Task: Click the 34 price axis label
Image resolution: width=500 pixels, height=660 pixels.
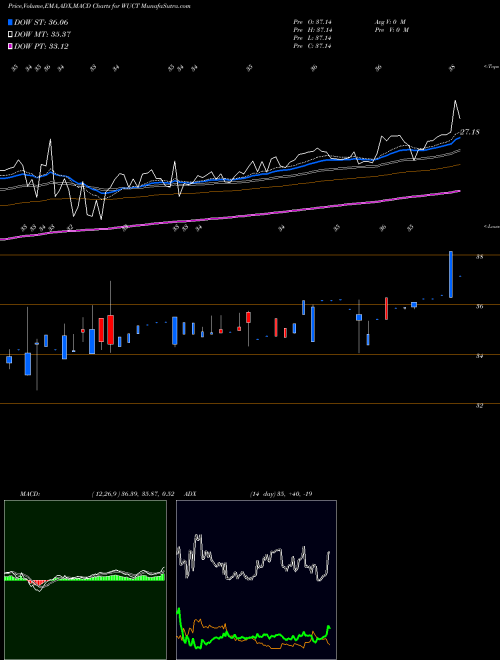Action: (479, 356)
